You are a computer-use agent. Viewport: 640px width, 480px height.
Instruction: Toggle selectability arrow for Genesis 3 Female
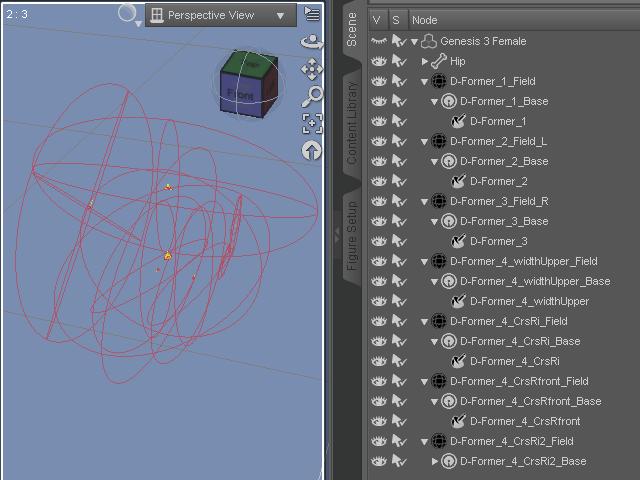pyautogui.click(x=399, y=41)
